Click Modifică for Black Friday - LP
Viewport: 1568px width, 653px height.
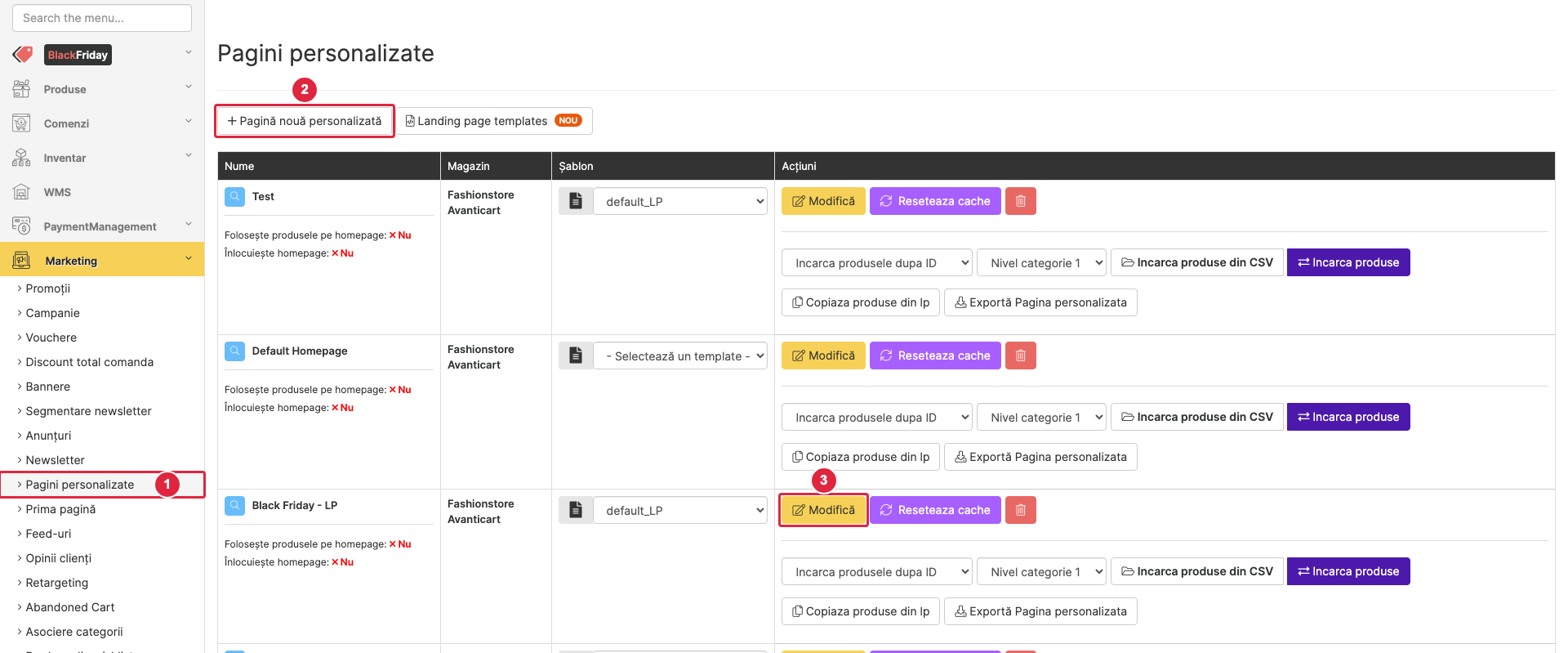pos(823,510)
